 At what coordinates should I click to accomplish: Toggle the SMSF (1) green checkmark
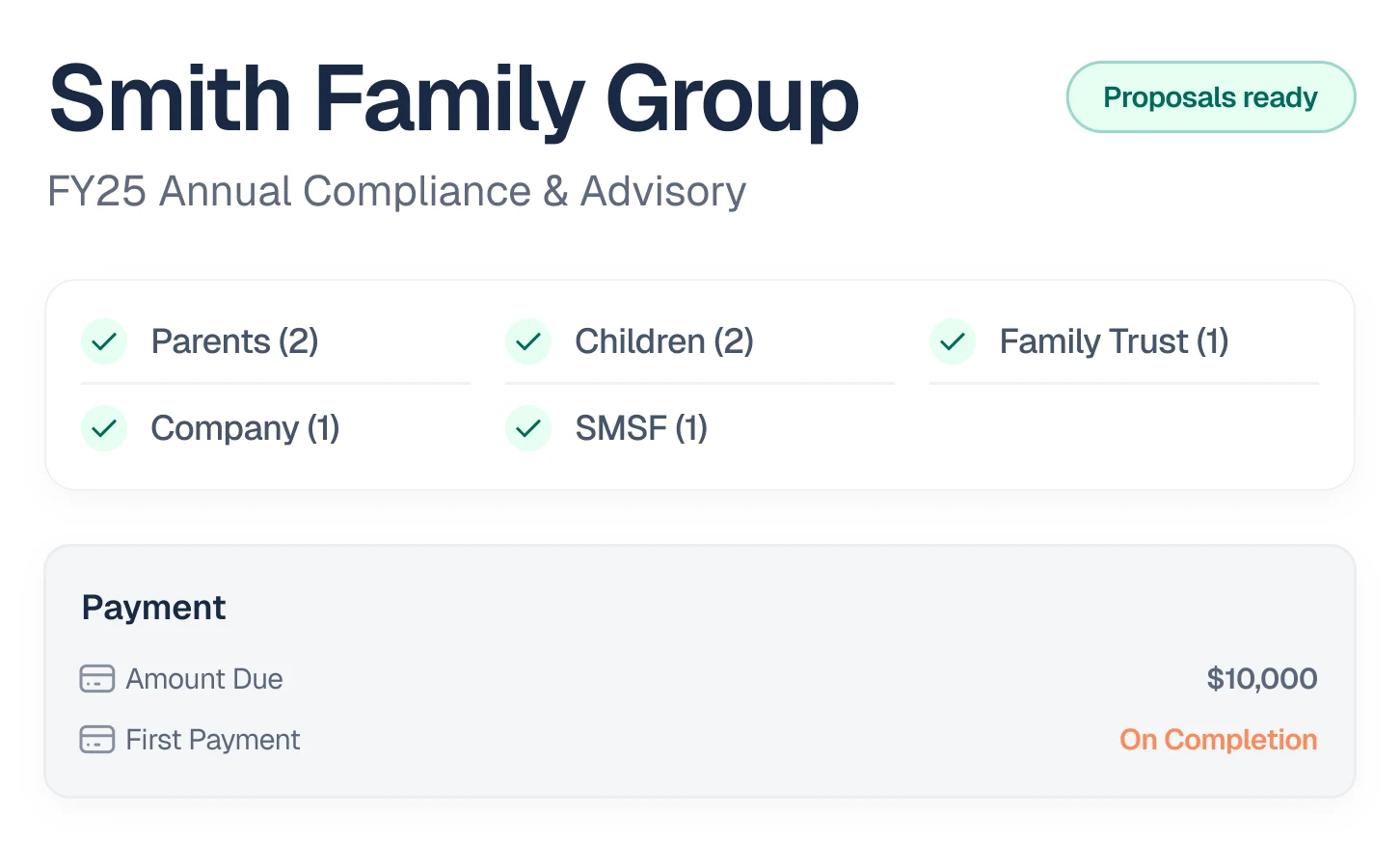tap(528, 428)
